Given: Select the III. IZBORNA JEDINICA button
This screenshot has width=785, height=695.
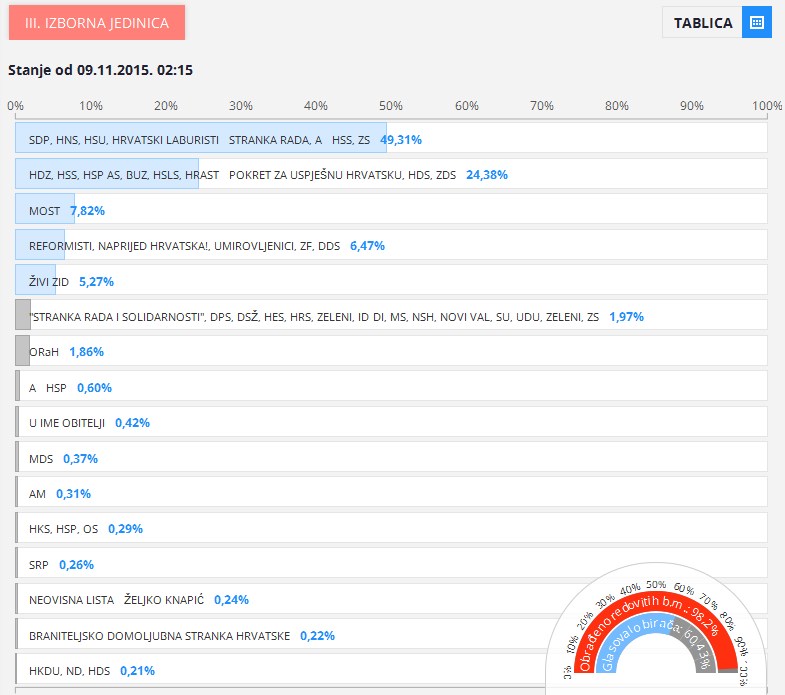Looking at the screenshot, I should tap(97, 22).
